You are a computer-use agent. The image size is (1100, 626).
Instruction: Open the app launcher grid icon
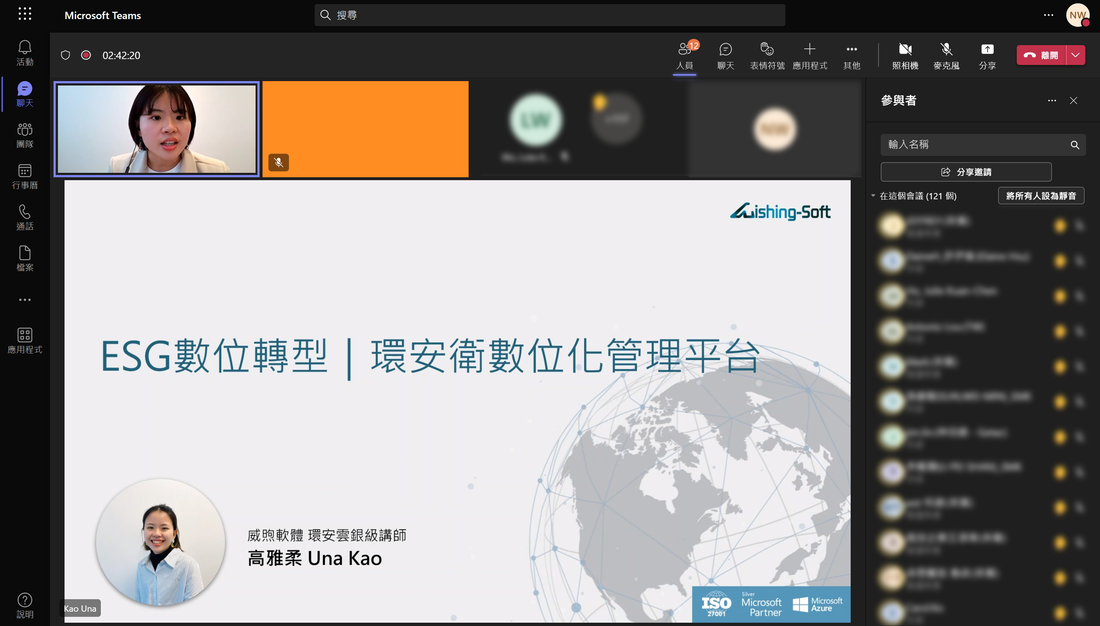(x=25, y=13)
